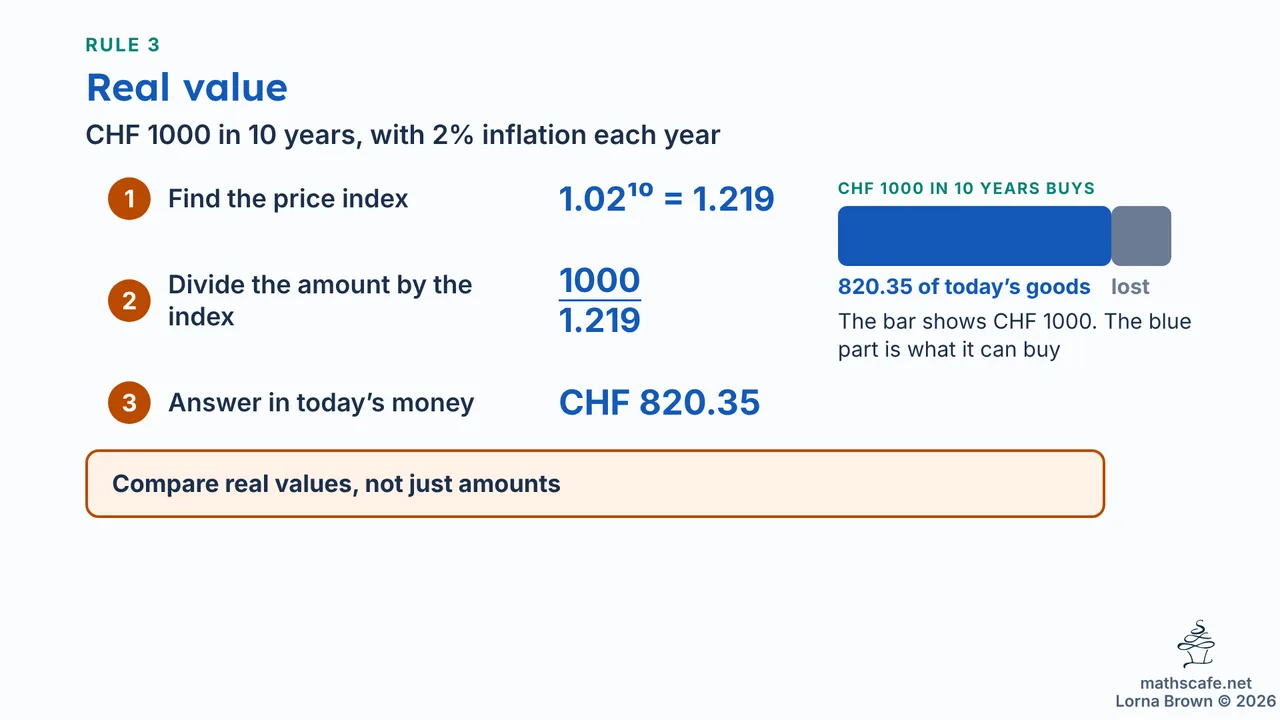
Task: Select the blue portion of the bar
Action: [974, 236]
